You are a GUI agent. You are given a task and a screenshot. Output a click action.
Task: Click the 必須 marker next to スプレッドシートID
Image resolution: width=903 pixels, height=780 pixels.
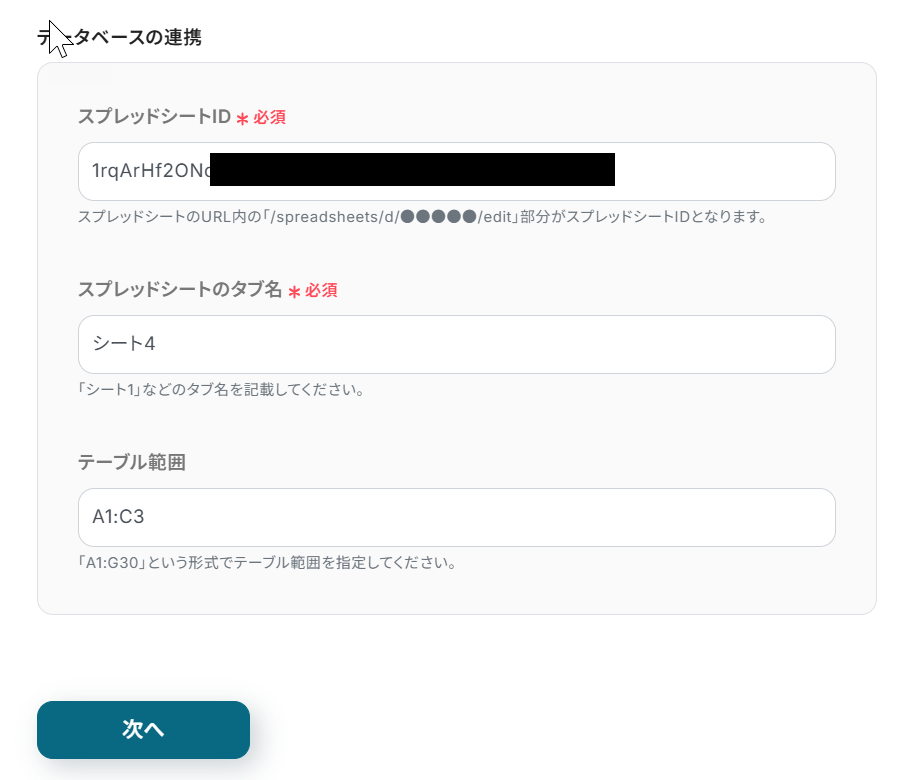(269, 117)
